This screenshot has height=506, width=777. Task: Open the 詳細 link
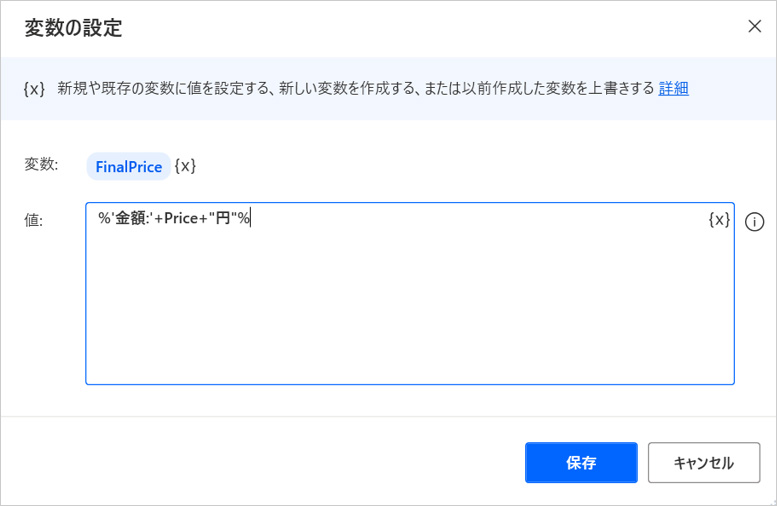click(673, 88)
